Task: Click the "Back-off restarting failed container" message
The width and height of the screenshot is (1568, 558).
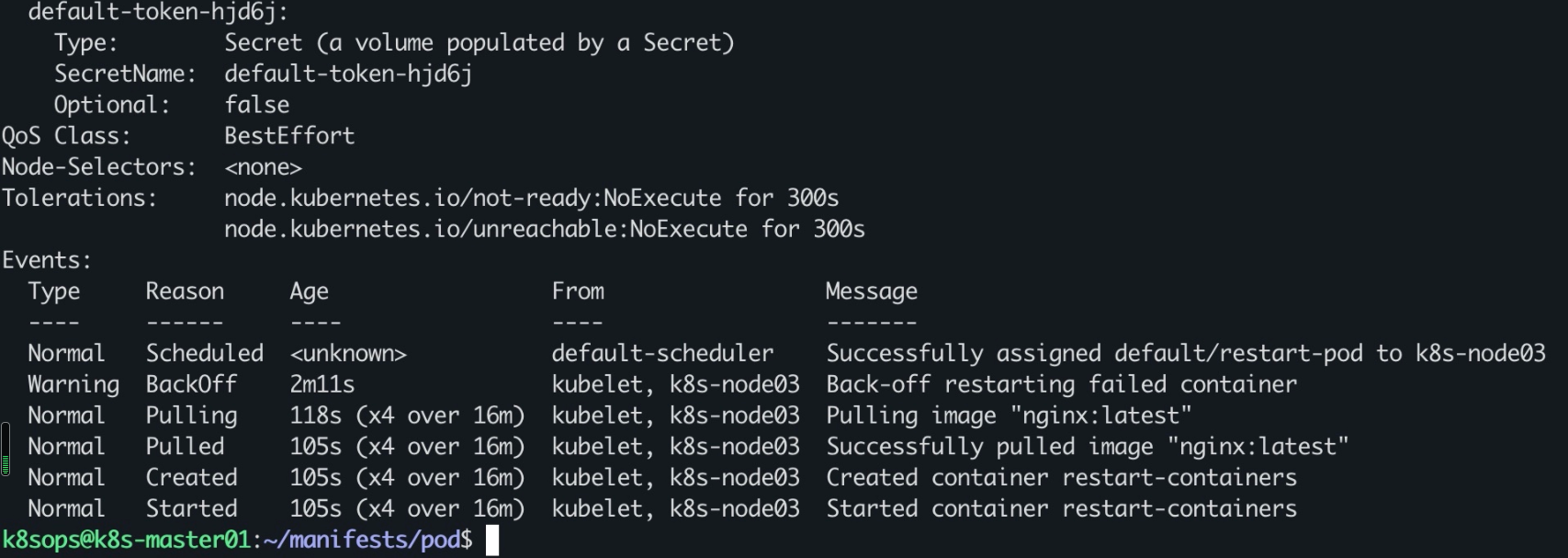Action: coord(1062,384)
